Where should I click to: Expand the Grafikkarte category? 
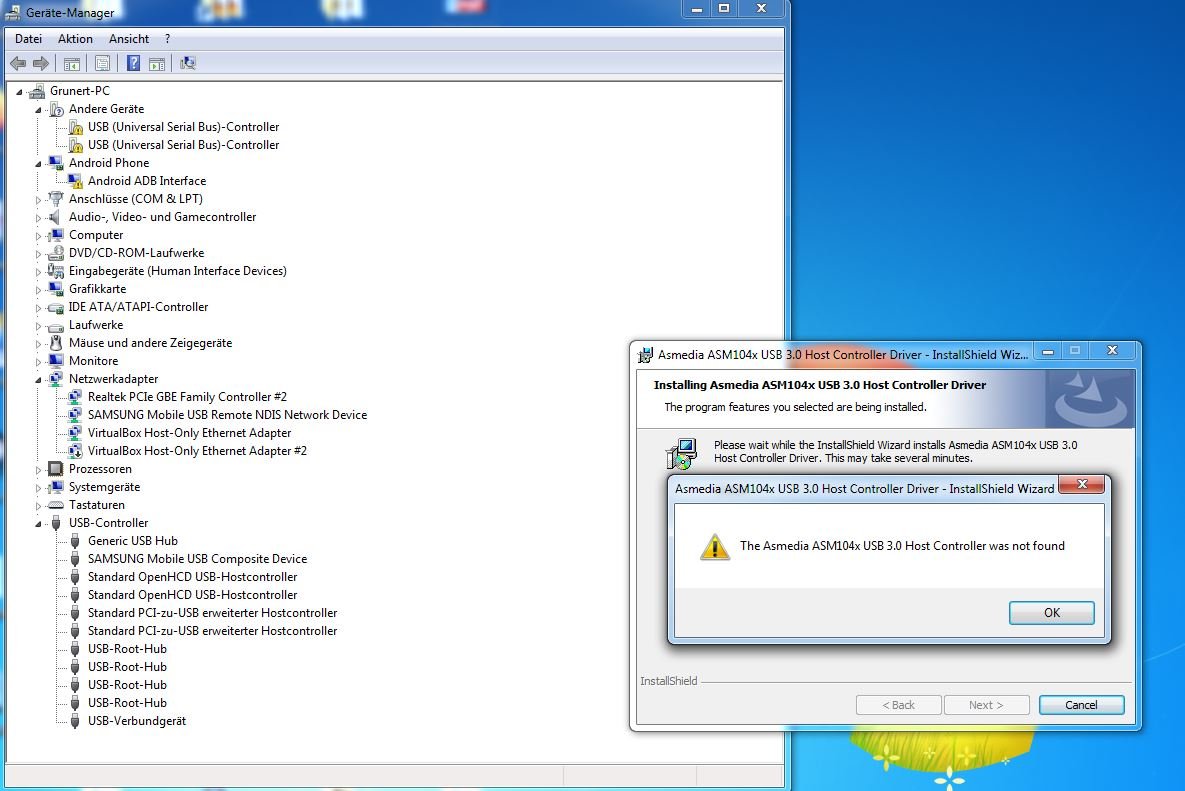[39, 289]
